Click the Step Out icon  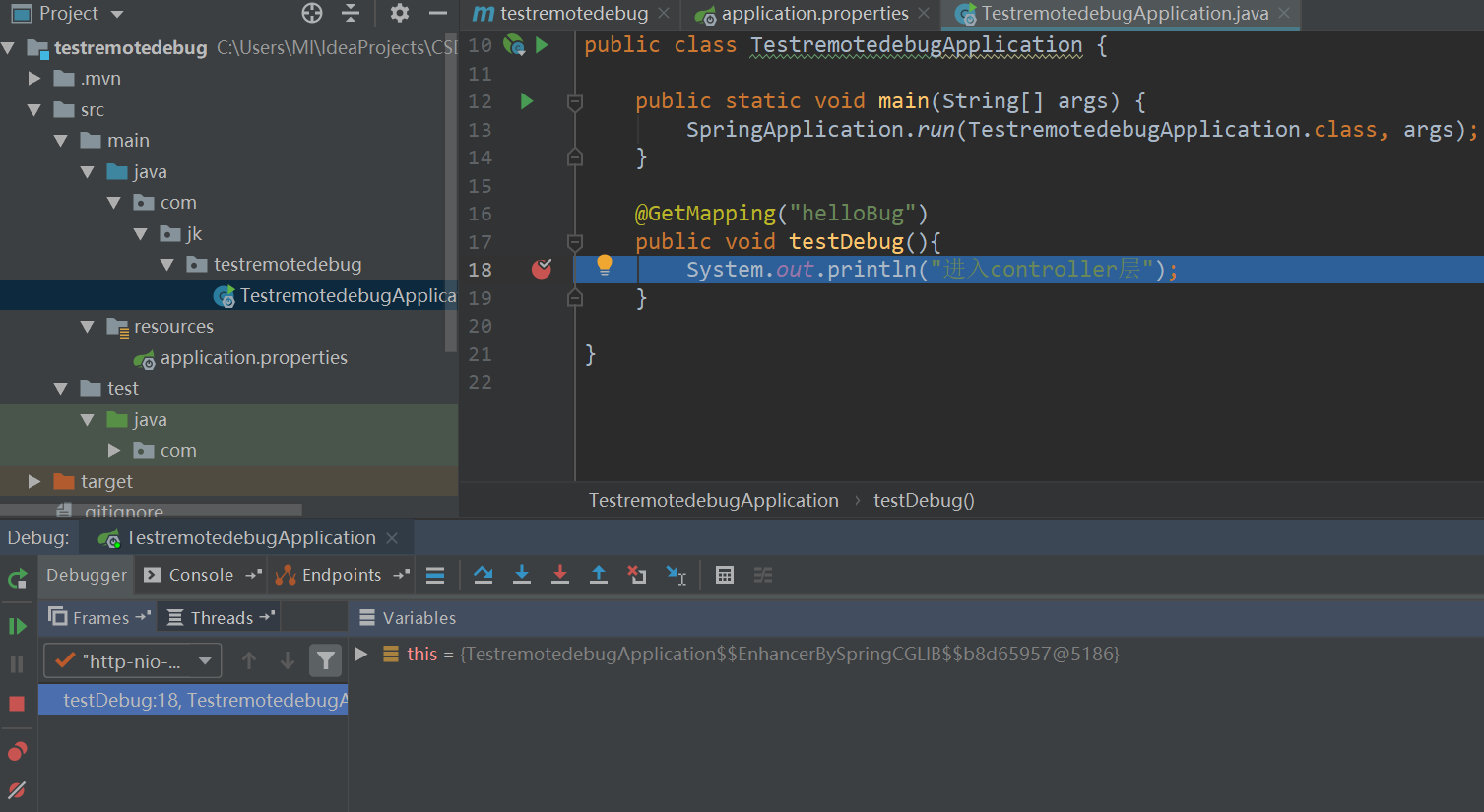point(599,575)
